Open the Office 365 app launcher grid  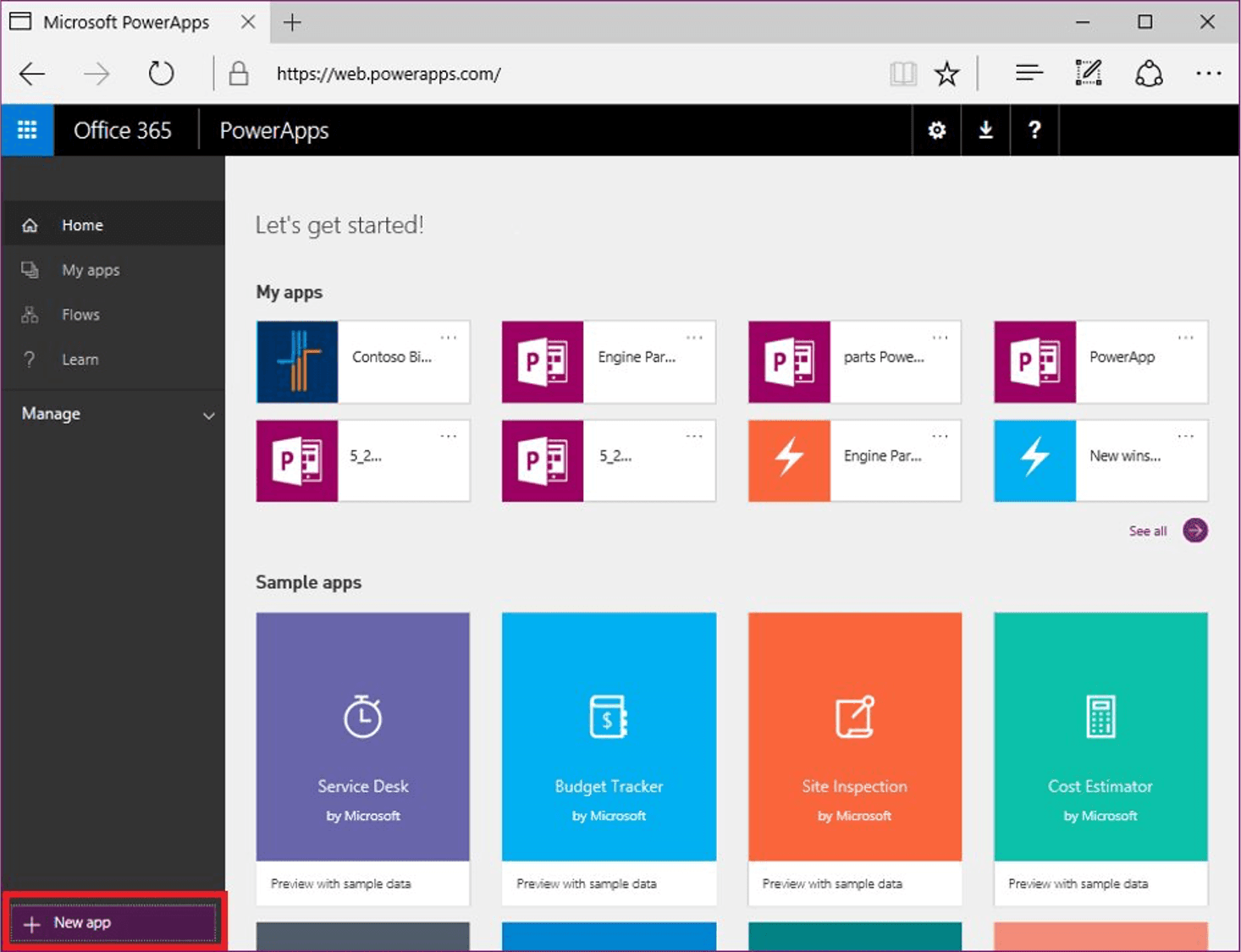(27, 129)
